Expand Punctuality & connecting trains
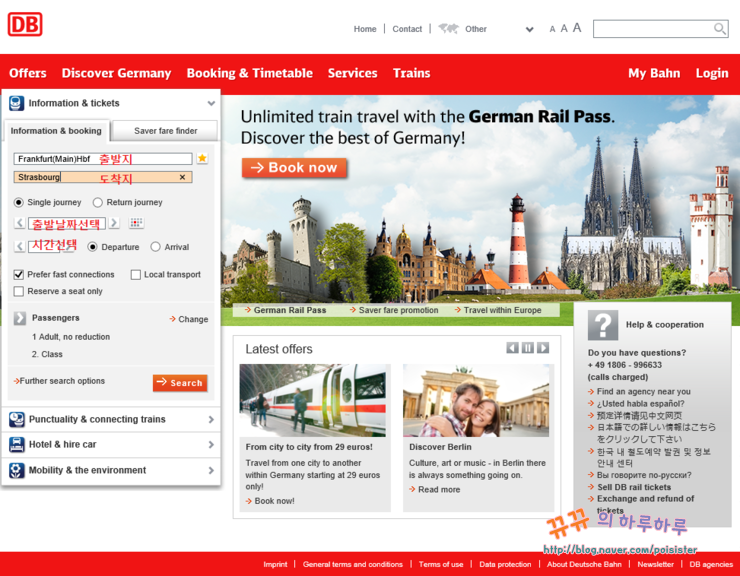The image size is (740, 576). click(211, 419)
